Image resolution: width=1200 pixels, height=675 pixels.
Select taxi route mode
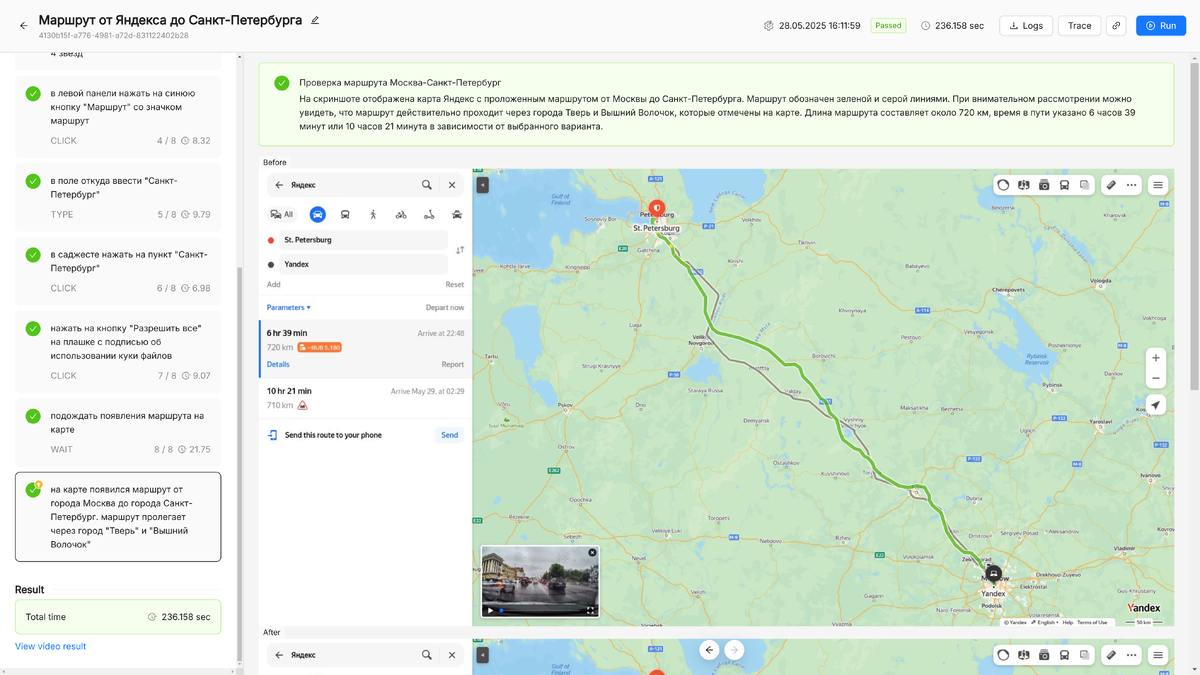457,214
